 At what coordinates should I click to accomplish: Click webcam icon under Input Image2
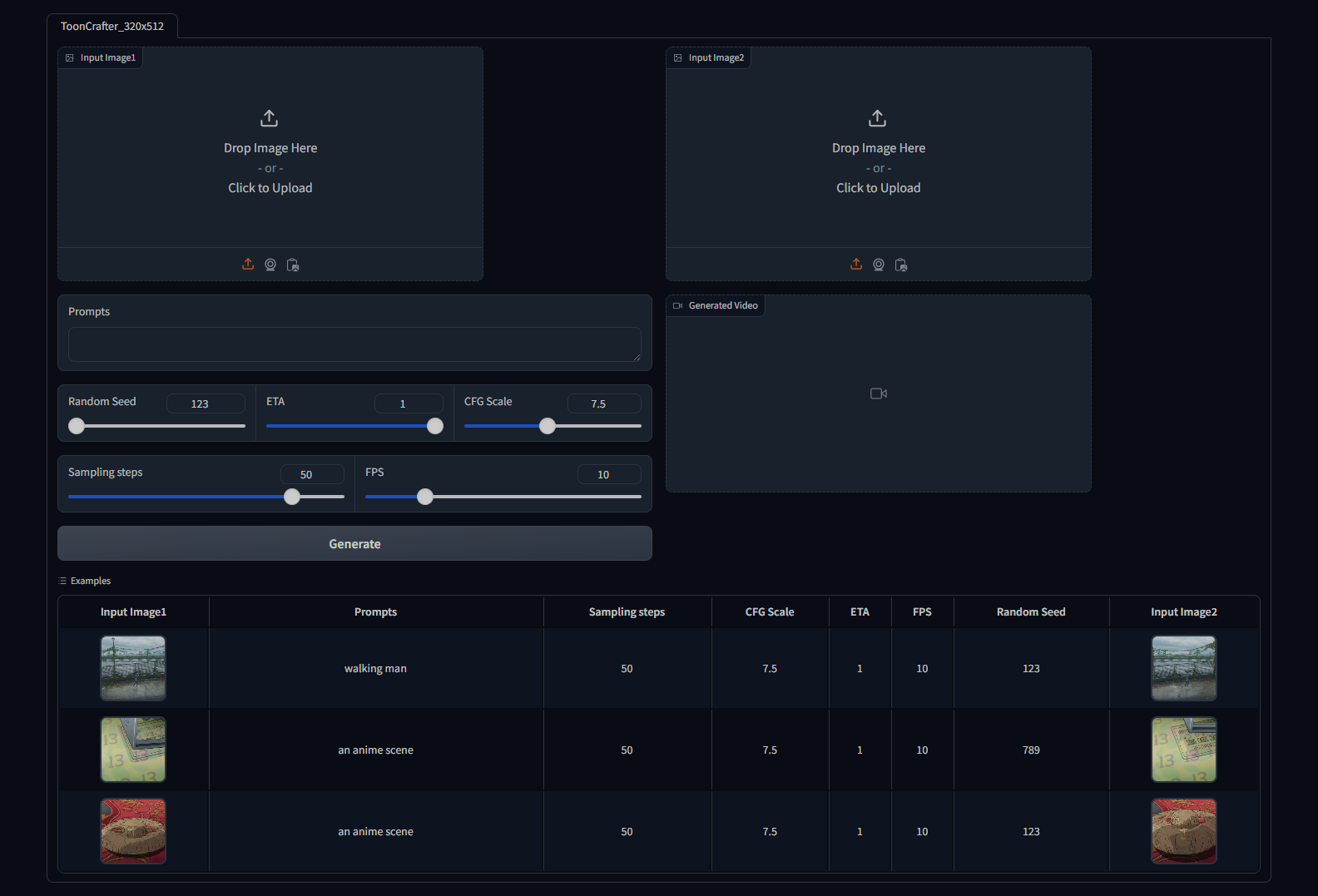879,265
